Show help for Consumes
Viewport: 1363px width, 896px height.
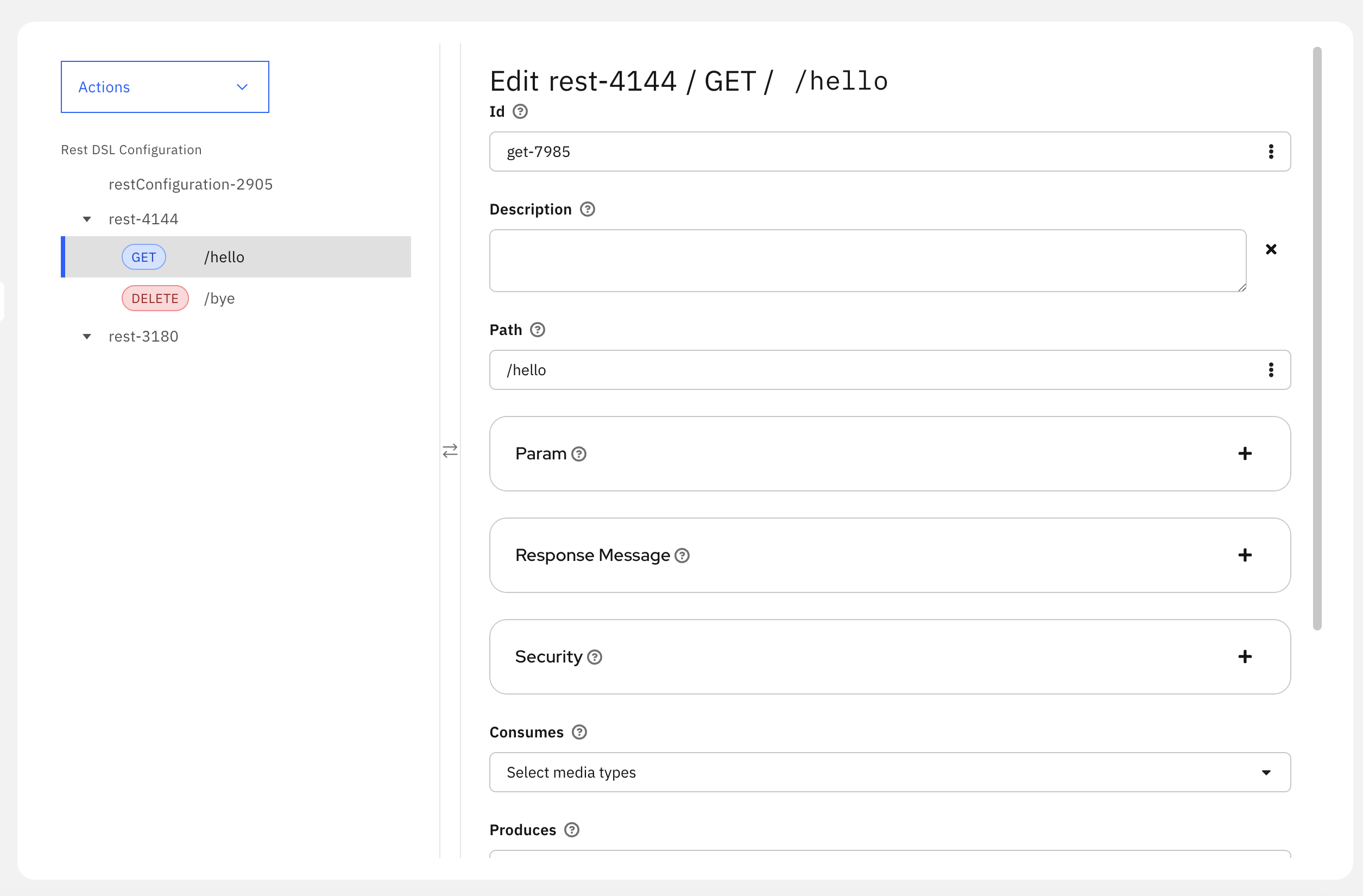tap(579, 731)
